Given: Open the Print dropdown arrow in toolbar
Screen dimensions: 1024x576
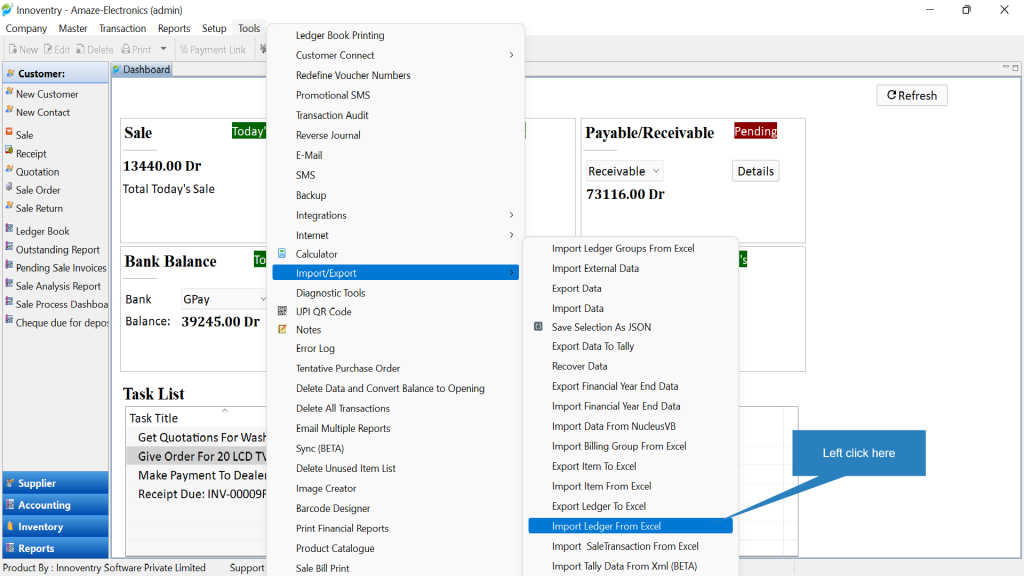Looking at the screenshot, I should pos(163,50).
